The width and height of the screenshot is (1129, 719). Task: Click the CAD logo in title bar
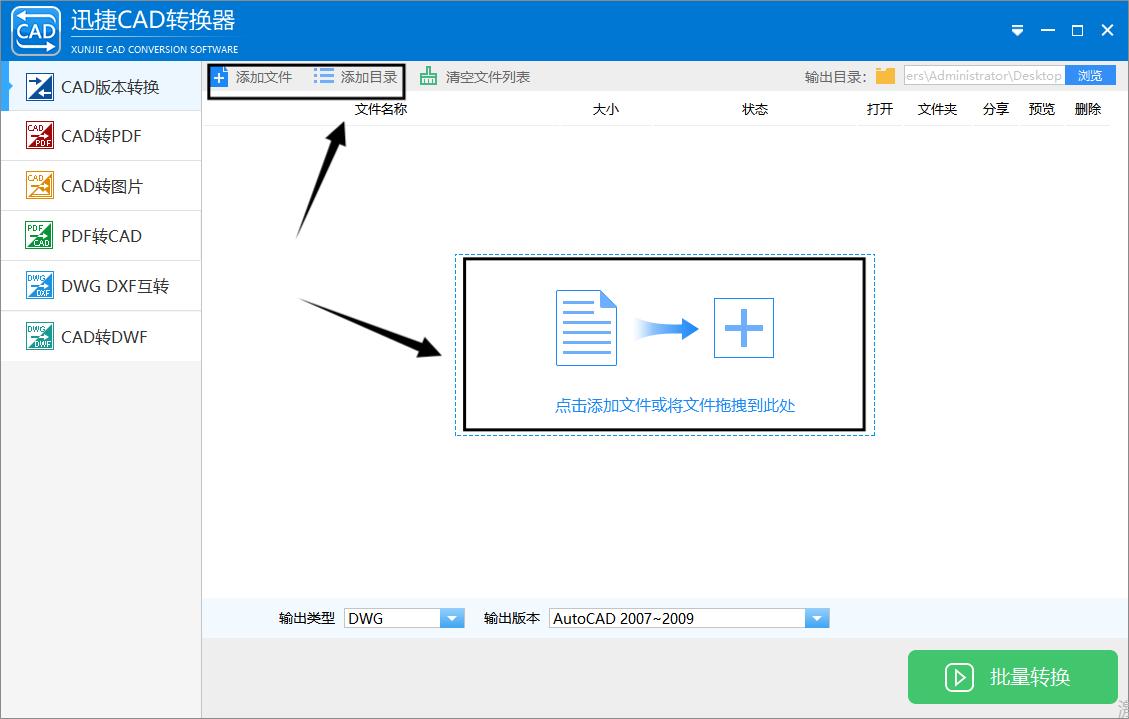click(35, 30)
